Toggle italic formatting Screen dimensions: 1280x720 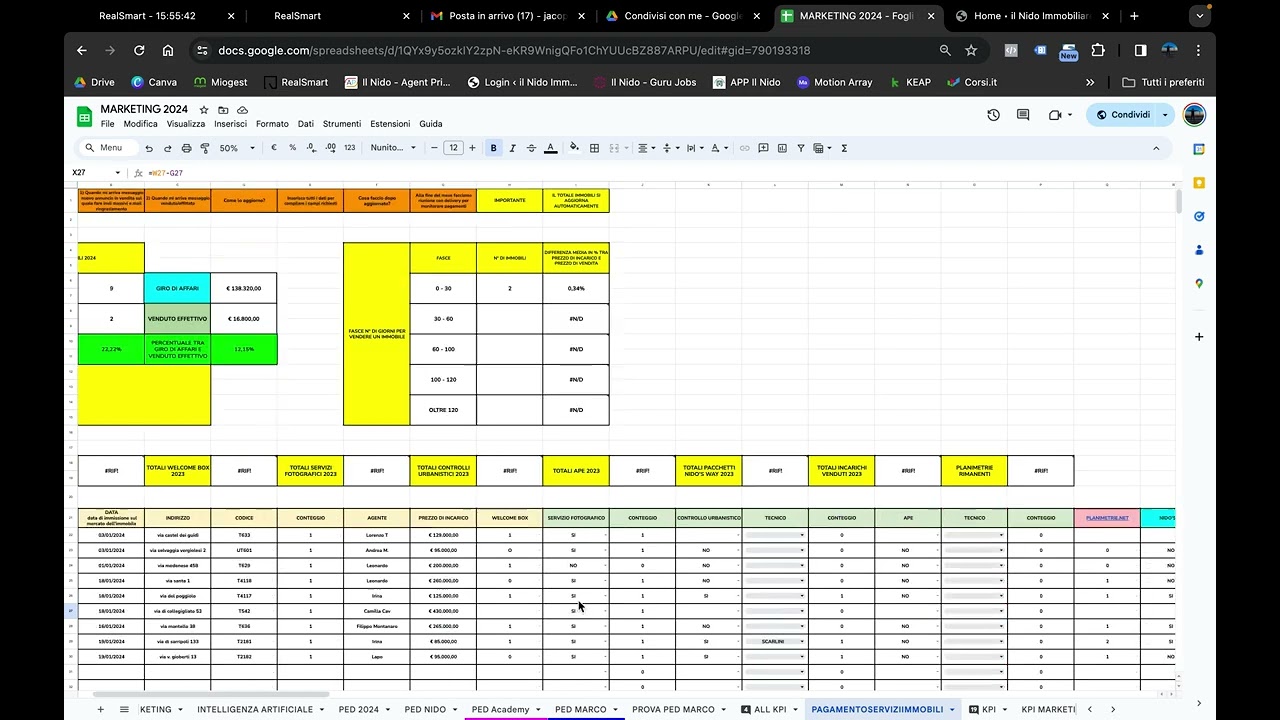pyautogui.click(x=512, y=148)
